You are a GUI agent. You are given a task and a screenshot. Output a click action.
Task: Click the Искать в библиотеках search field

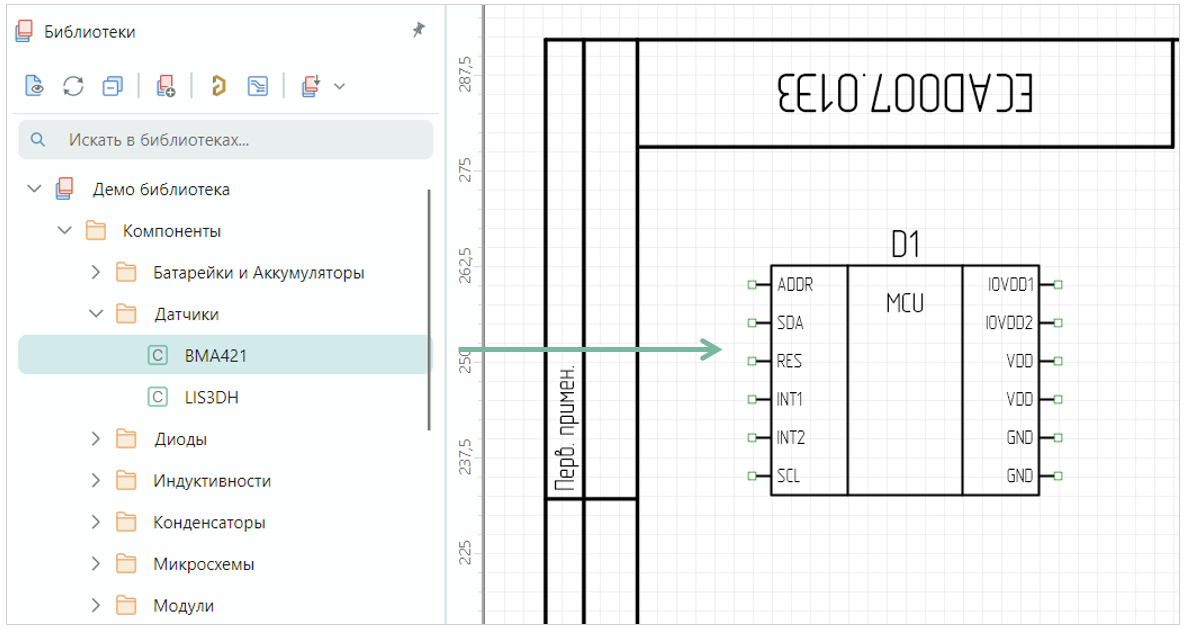[240, 140]
